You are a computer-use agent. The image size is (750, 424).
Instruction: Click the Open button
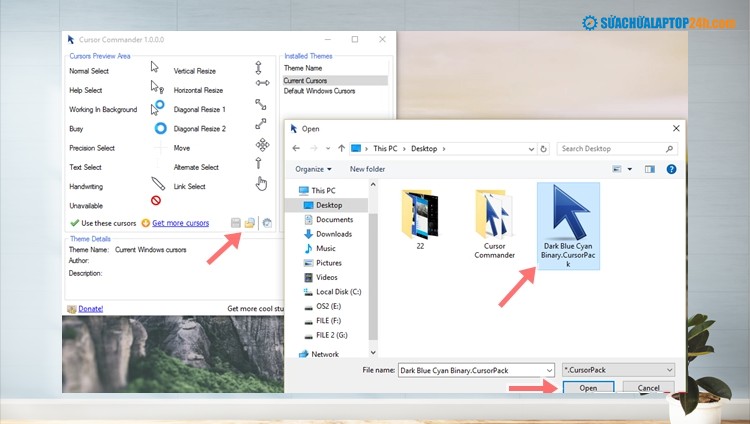point(588,388)
